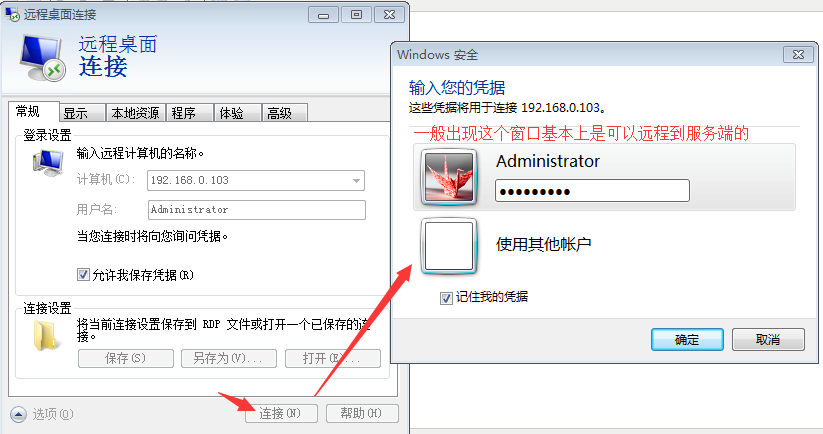Click the Remote Desktop title bar icon
Screen dimensions: 823x434
[12, 14]
